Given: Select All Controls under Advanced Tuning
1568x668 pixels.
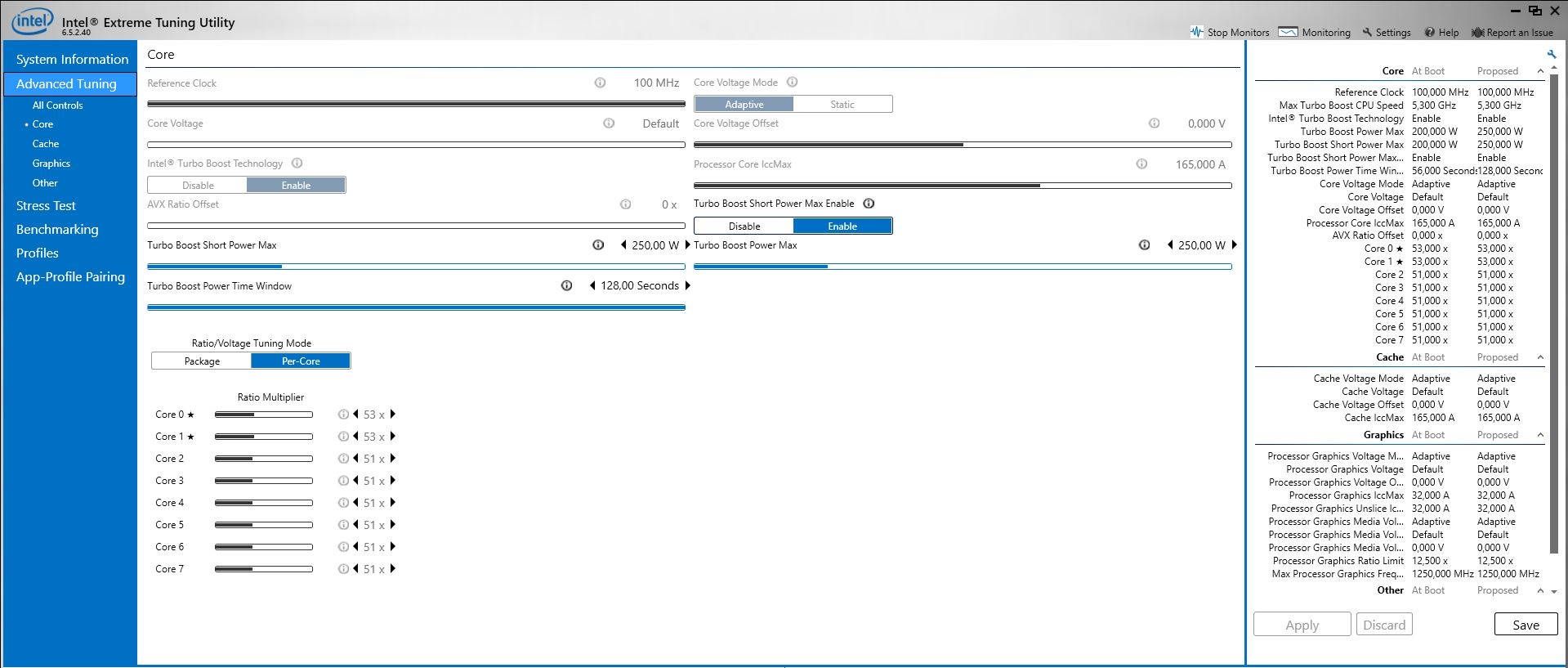Looking at the screenshot, I should coord(57,105).
